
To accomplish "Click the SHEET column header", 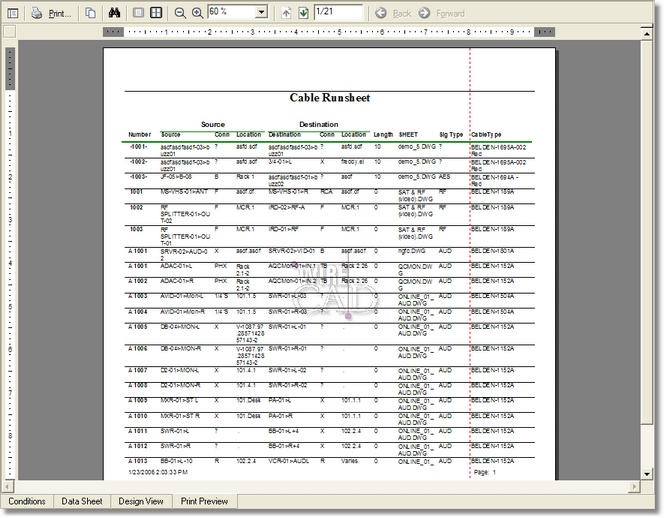I will 408,135.
